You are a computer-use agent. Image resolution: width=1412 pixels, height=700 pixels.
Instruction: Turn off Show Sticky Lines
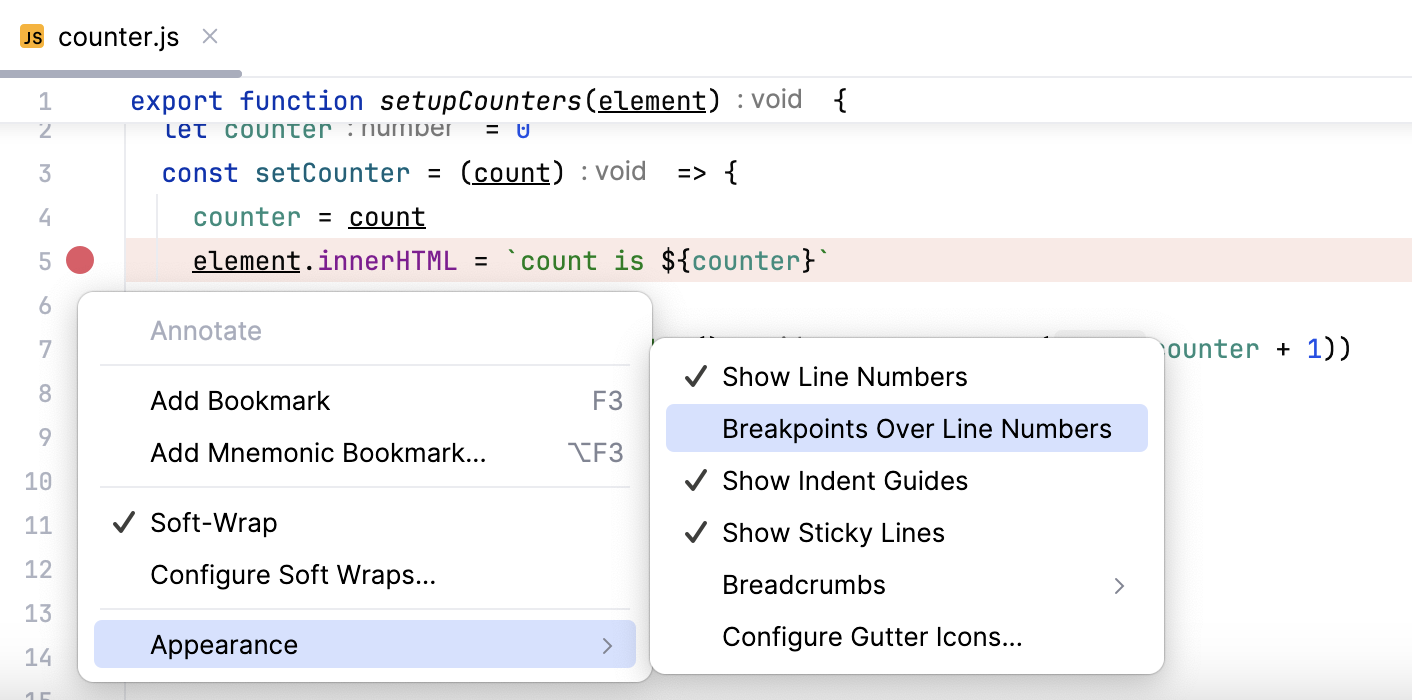pyautogui.click(x=833, y=532)
